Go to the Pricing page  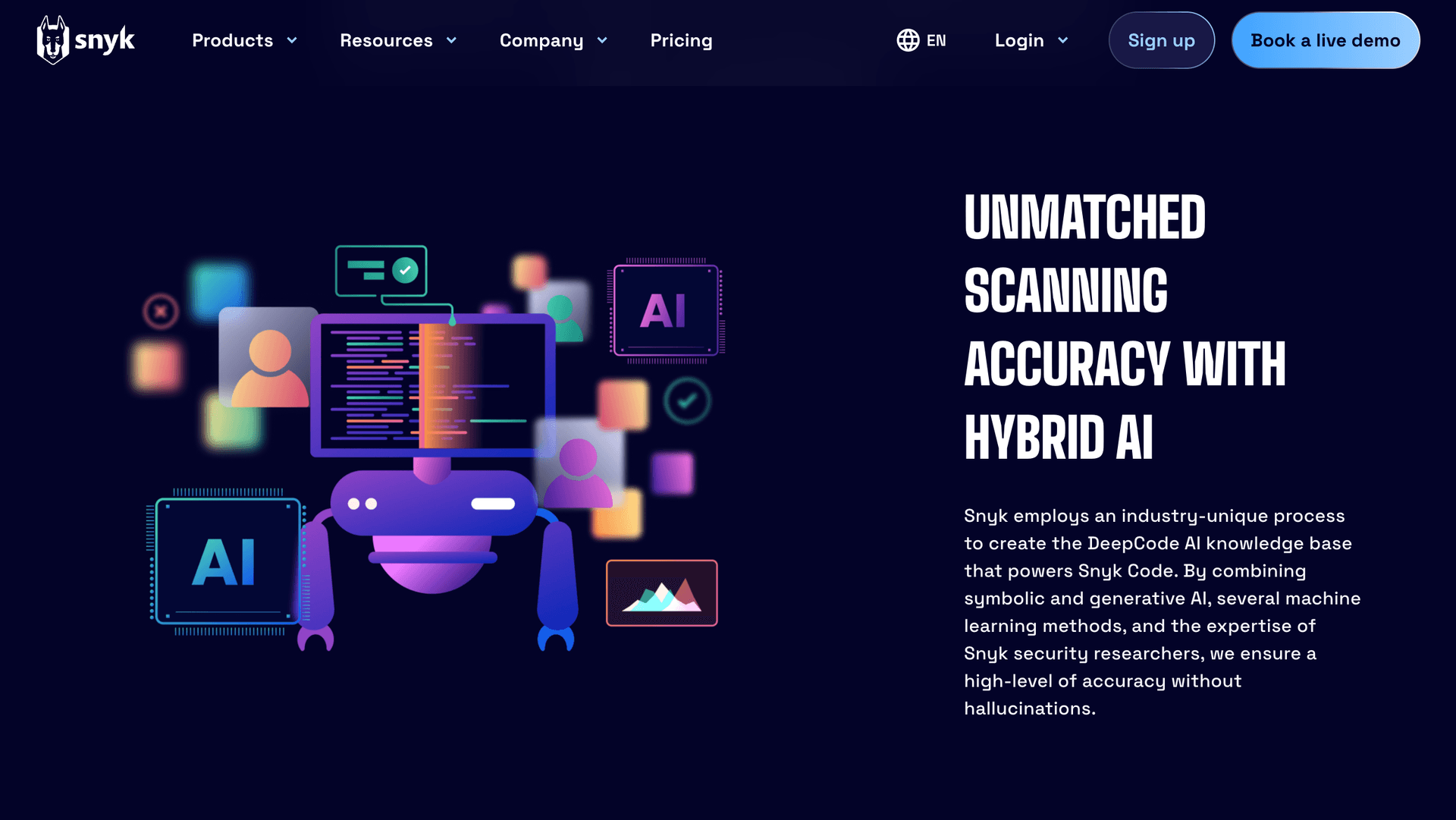tap(681, 40)
